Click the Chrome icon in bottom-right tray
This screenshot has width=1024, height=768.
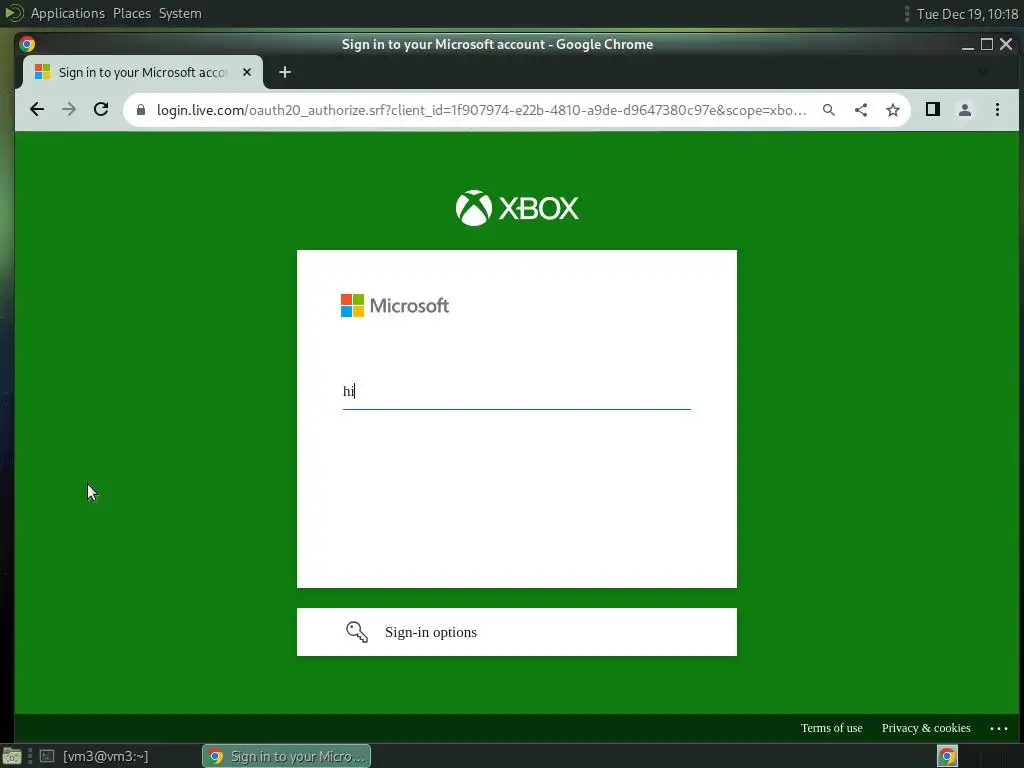pyautogui.click(x=947, y=756)
